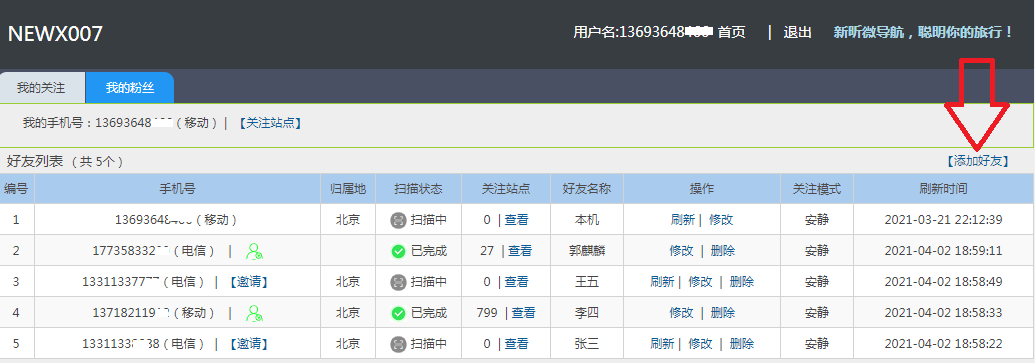Click the 新昕微导航 slogan in the header
The image size is (1035, 363).
click(x=923, y=32)
